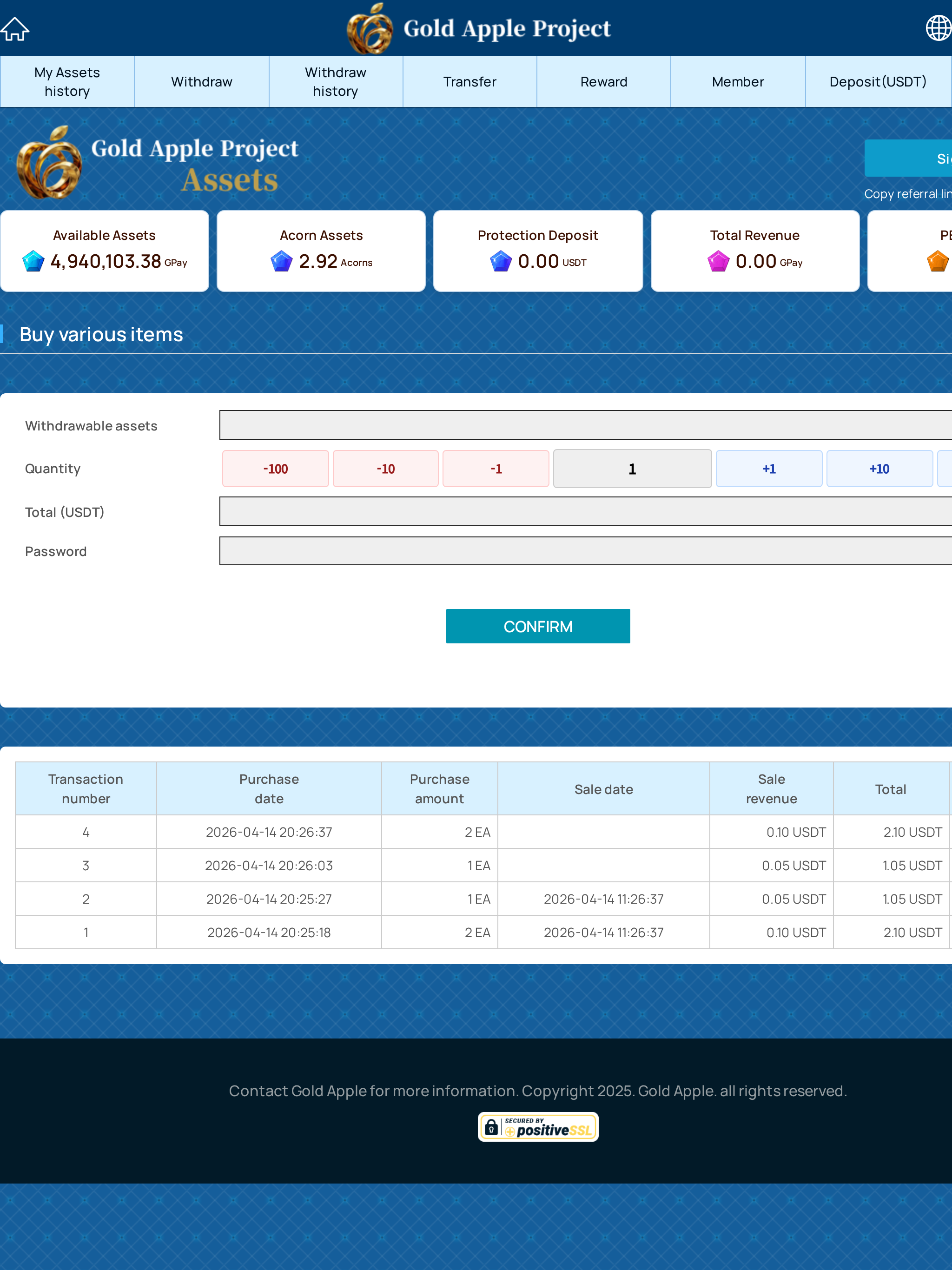The image size is (952, 1270).
Task: Open the Deposit(USDT) tab
Action: [x=877, y=81]
